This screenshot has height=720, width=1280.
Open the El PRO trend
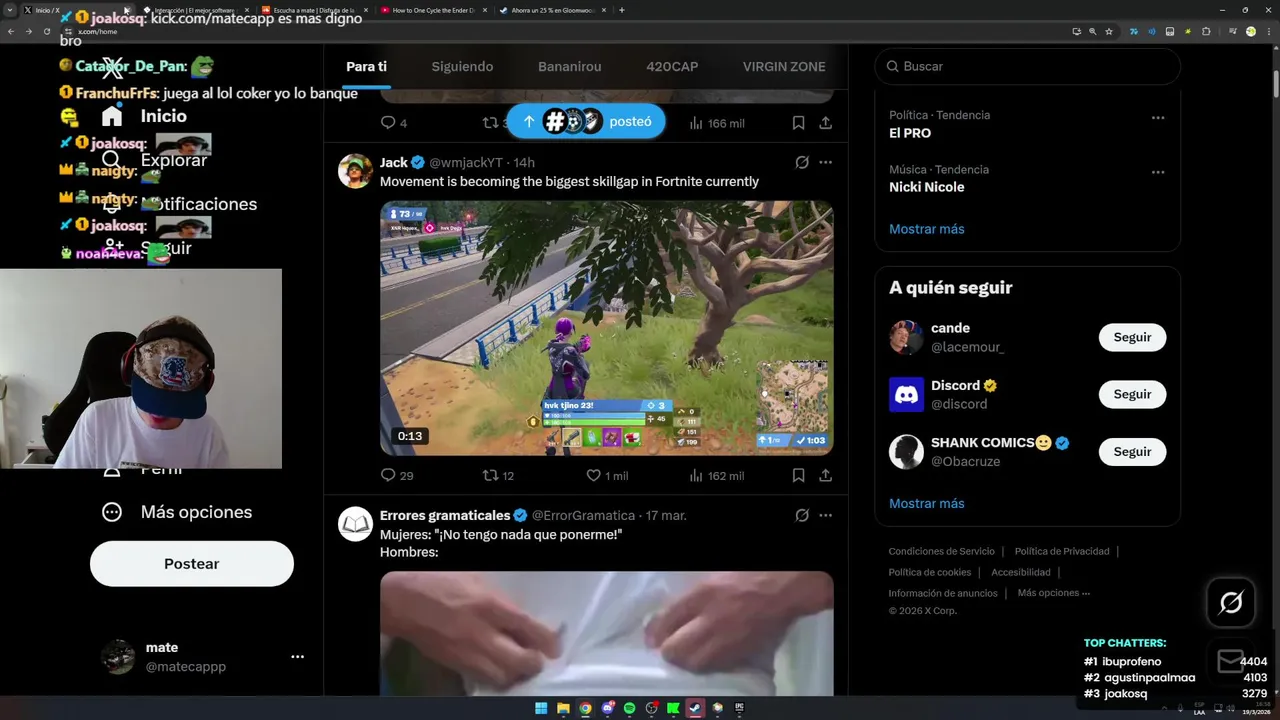(x=910, y=132)
